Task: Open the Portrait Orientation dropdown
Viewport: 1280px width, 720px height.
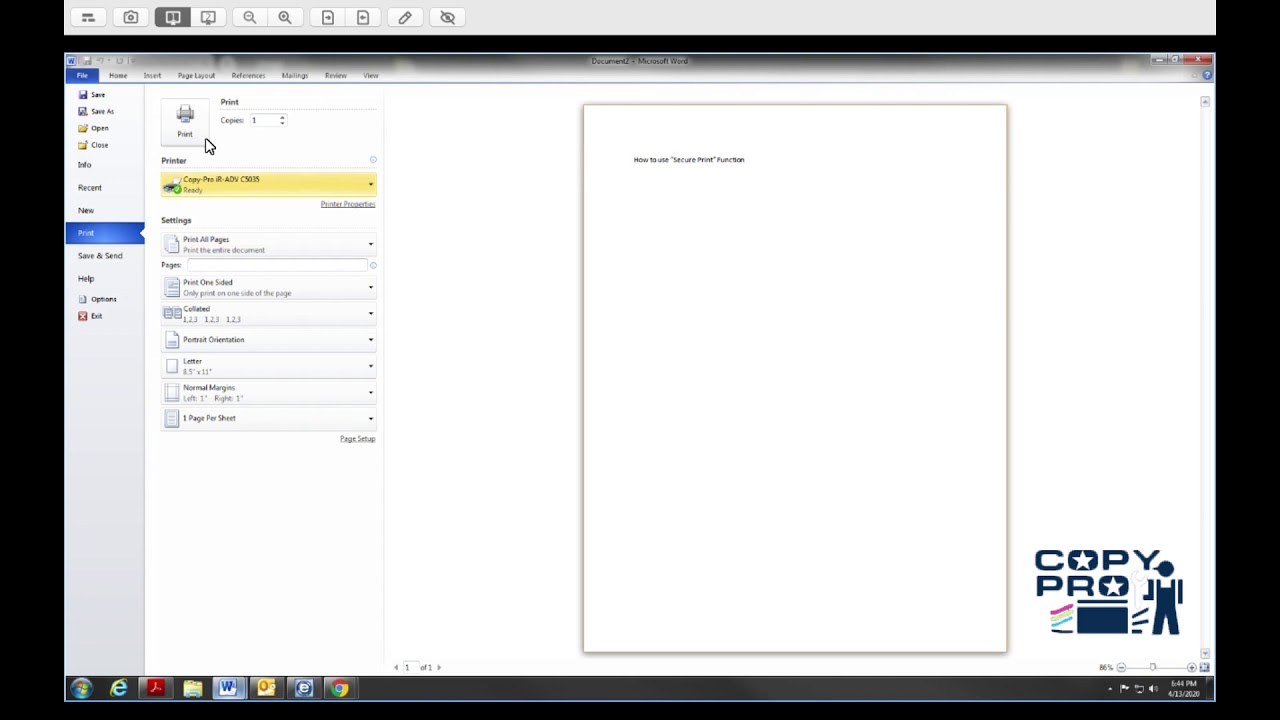Action: tap(269, 340)
